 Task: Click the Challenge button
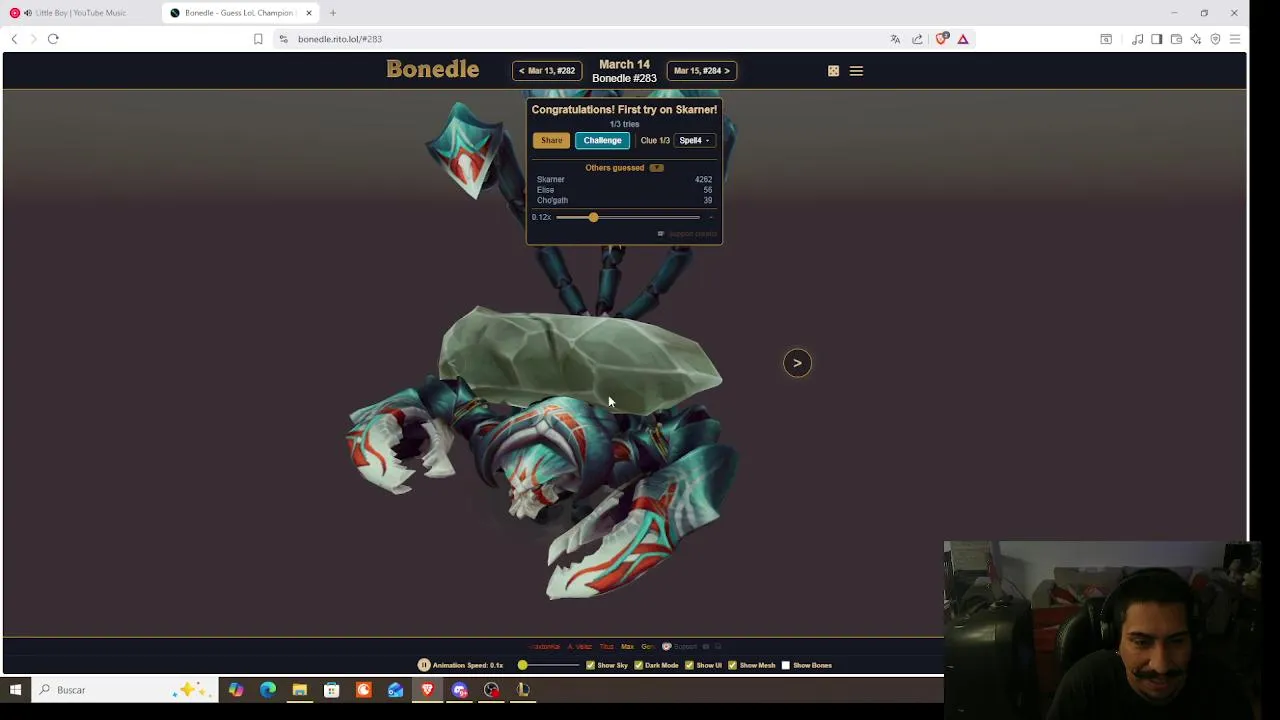(602, 141)
